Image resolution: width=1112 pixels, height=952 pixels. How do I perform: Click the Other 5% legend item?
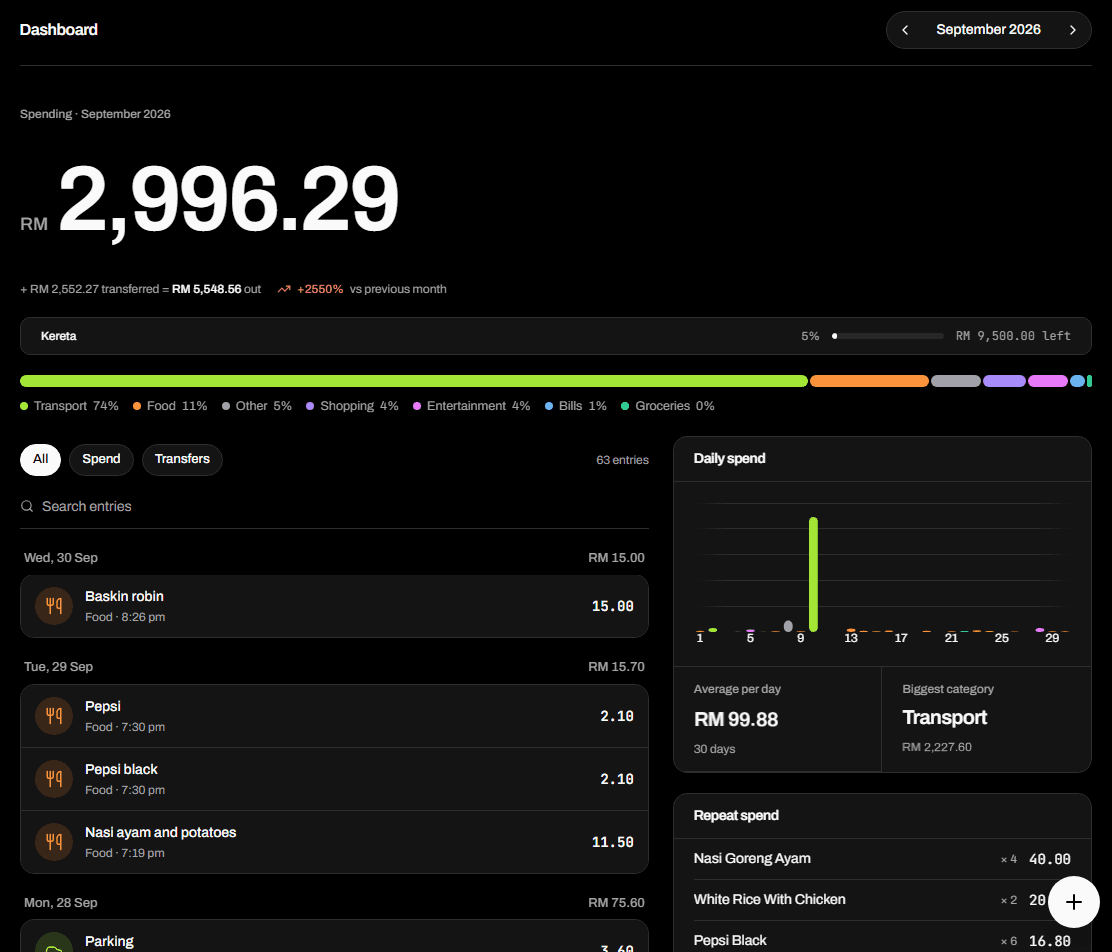pyautogui.click(x=256, y=406)
